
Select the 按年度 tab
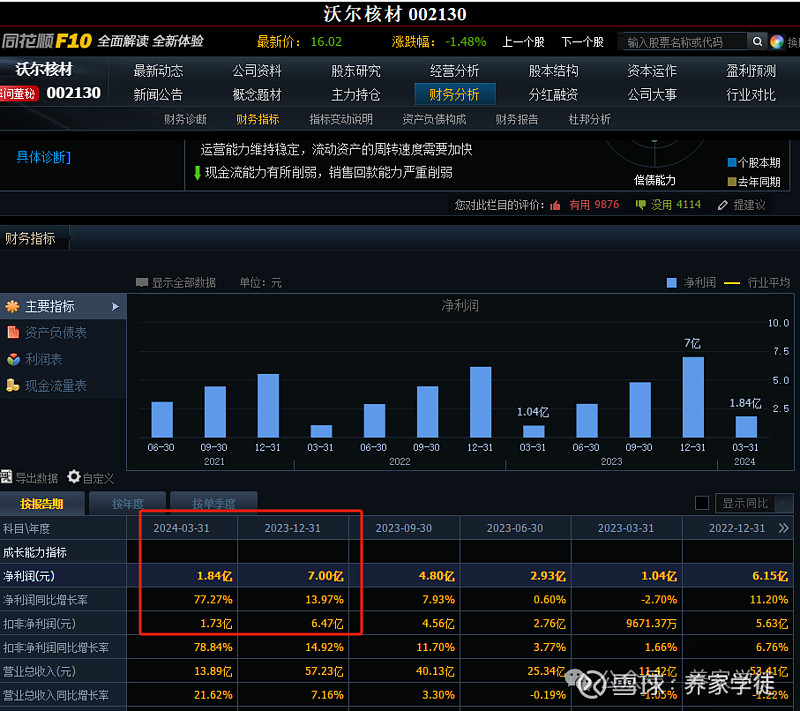(x=128, y=504)
